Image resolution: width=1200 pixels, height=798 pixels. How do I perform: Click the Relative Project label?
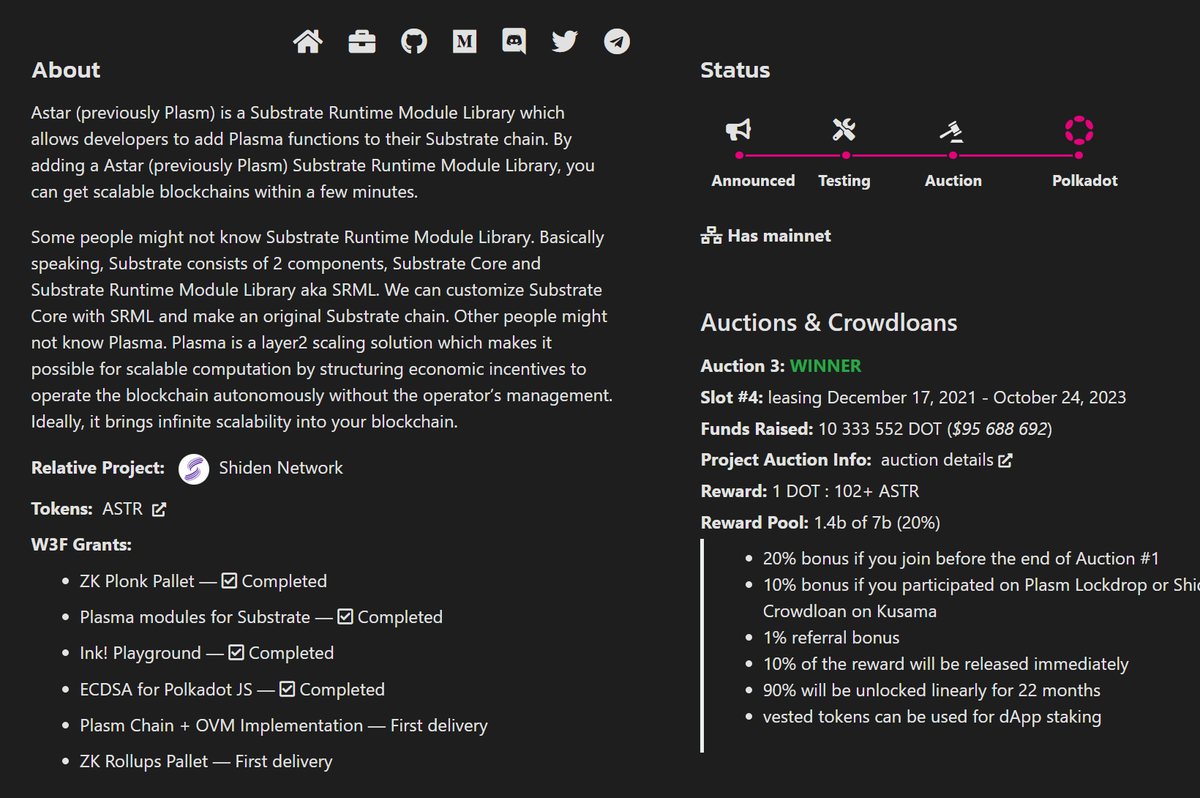tap(98, 468)
